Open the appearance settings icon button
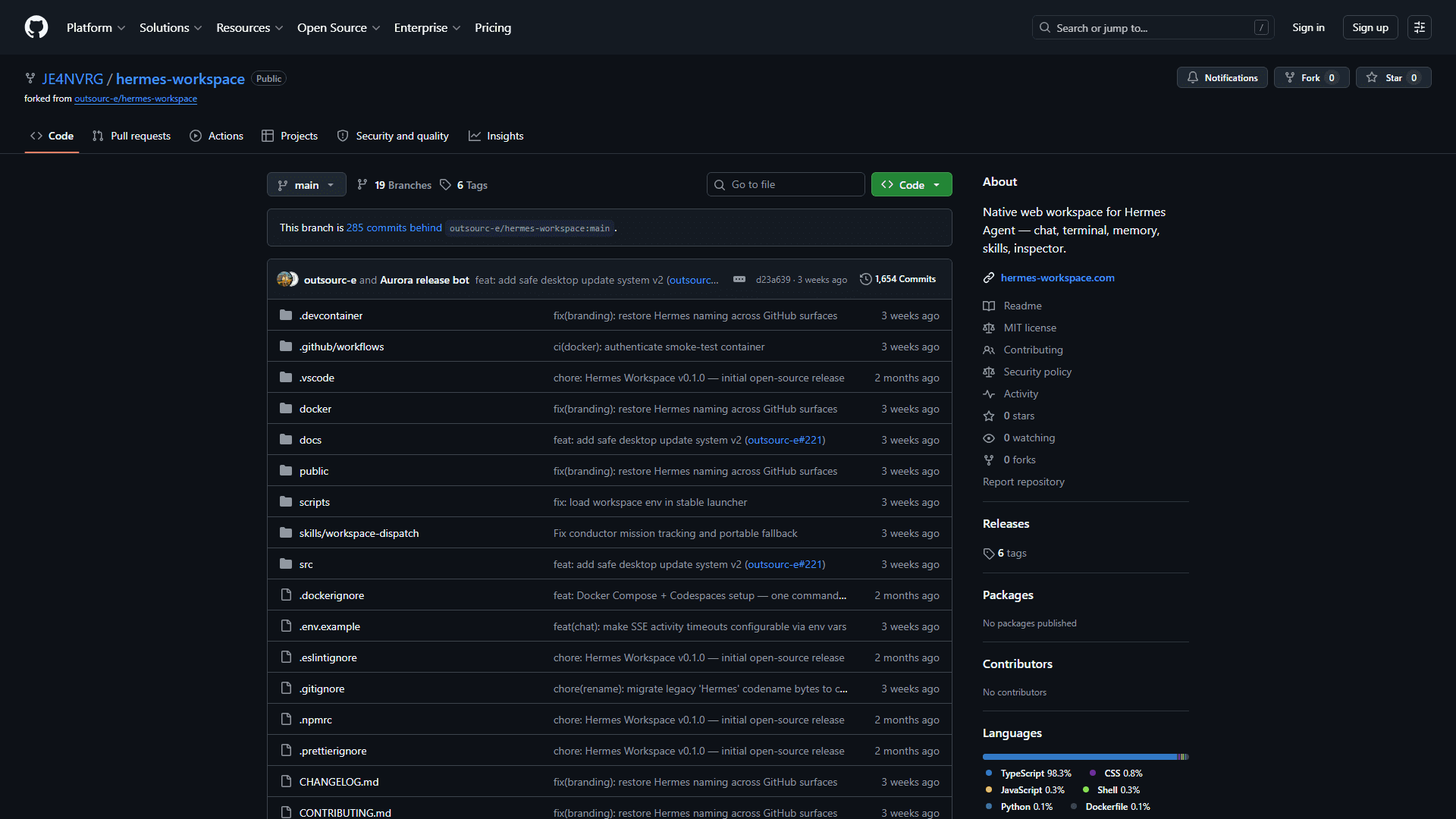Screen dimensions: 1456x819 pyautogui.click(x=1419, y=27)
